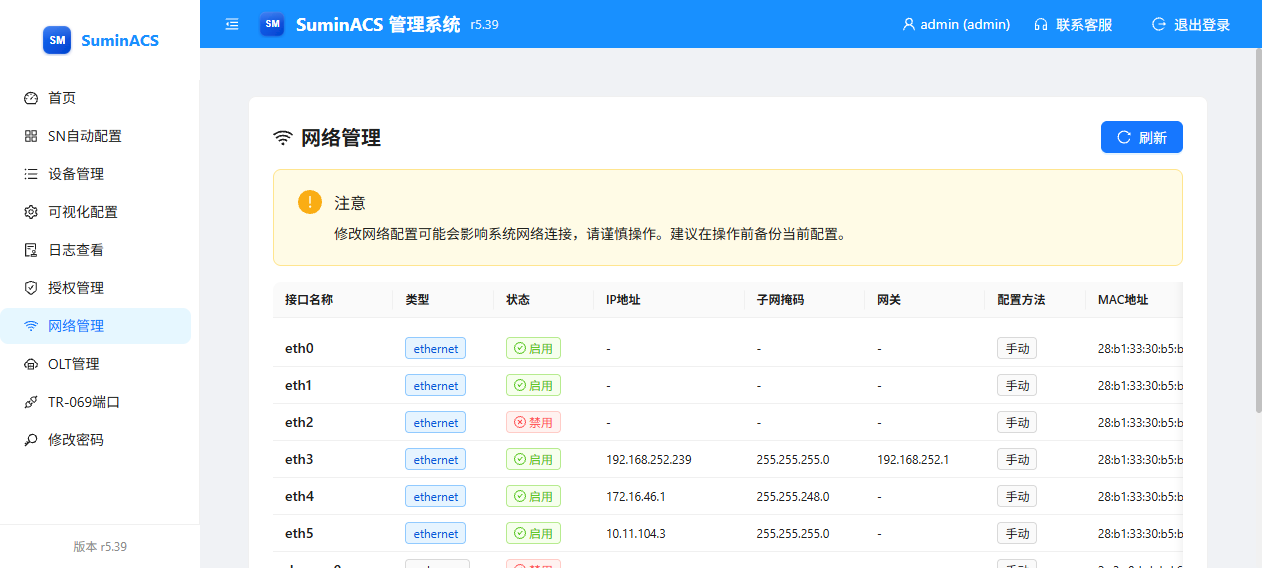
Task: Click the cloud icon beside OLT管理
Action: pos(31,364)
